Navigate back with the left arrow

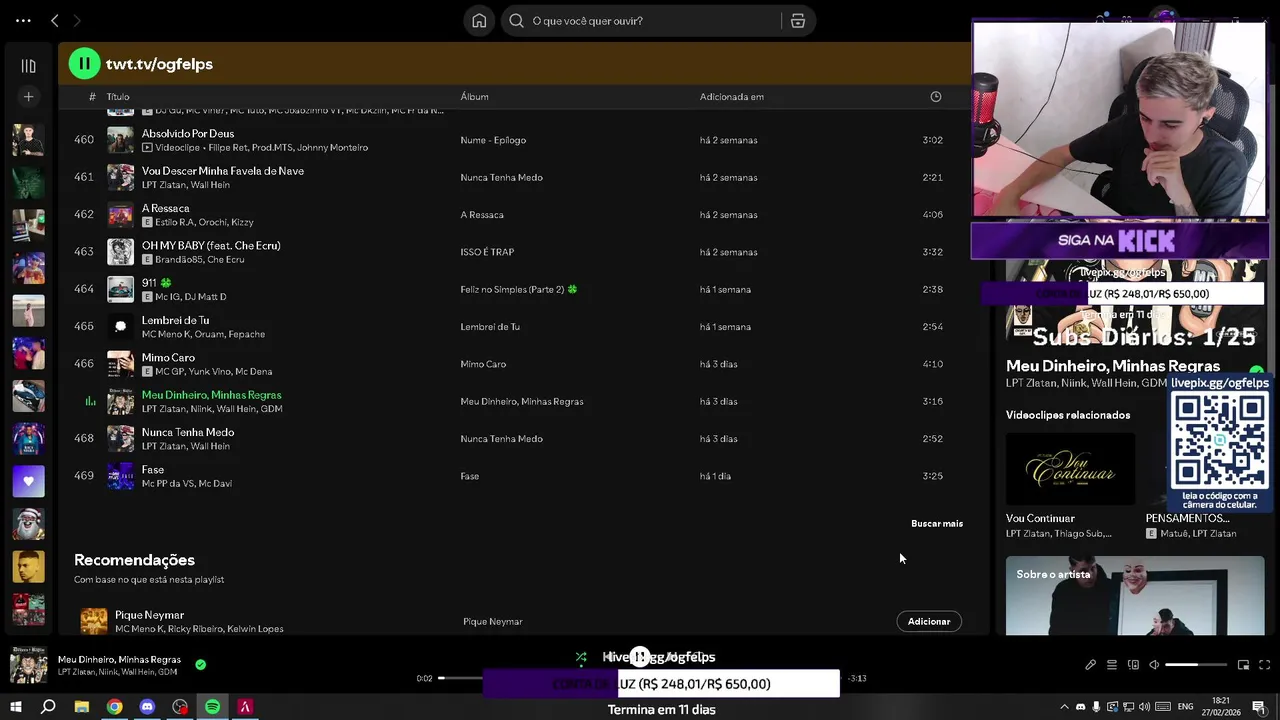click(x=55, y=21)
